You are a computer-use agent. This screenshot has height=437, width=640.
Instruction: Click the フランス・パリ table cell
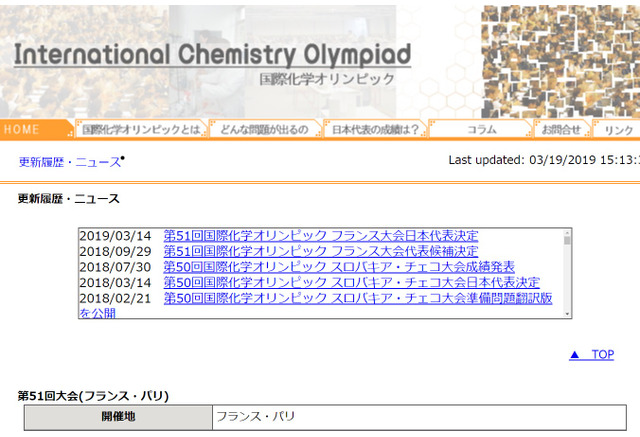click(x=419, y=417)
